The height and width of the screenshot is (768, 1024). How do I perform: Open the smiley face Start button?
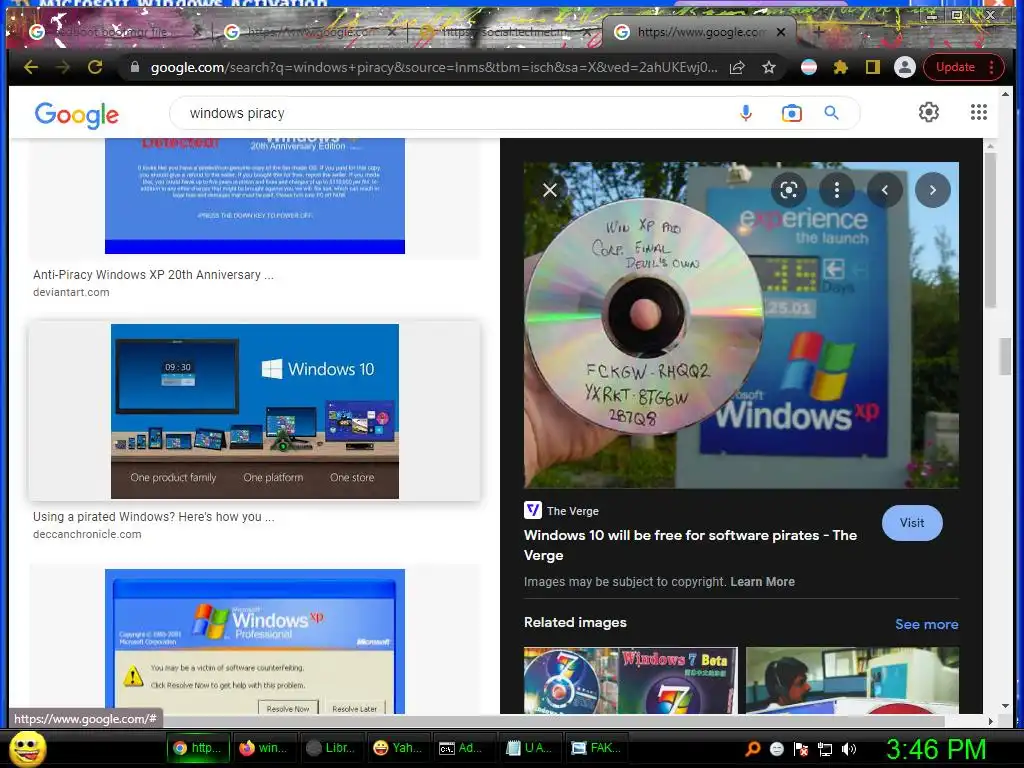[27, 748]
